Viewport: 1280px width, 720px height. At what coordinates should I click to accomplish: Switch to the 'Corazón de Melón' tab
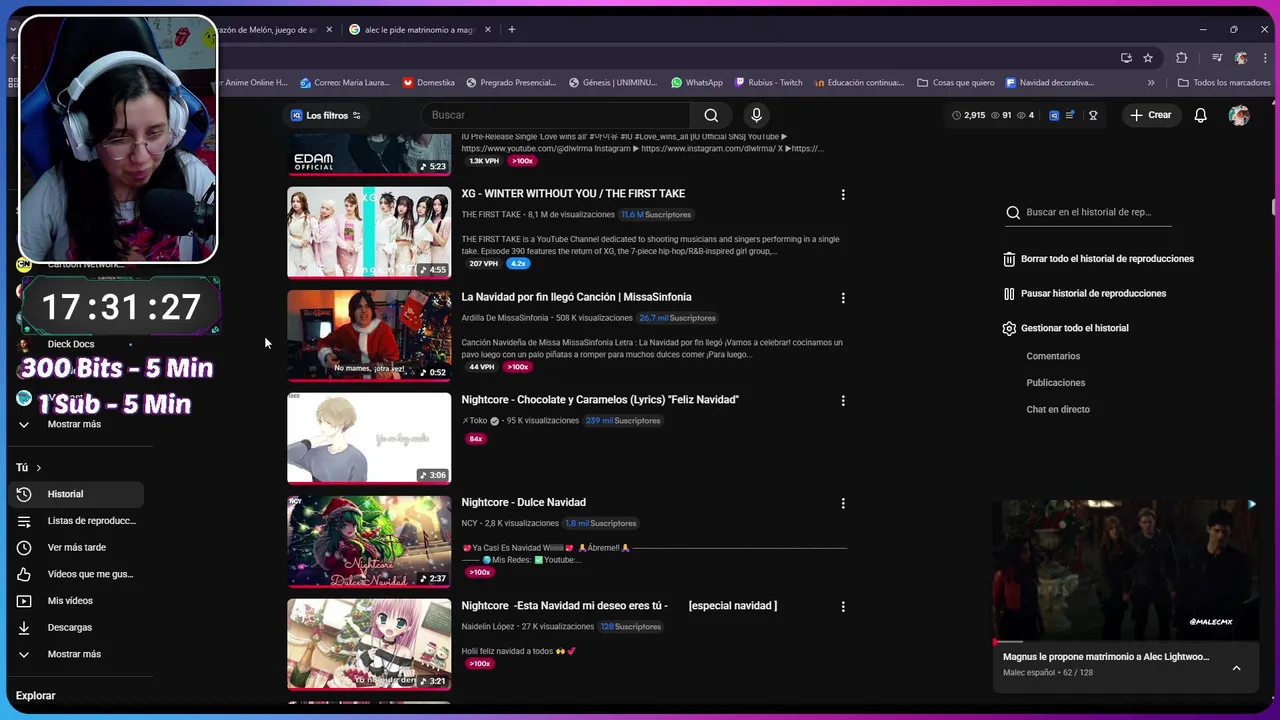pos(270,30)
